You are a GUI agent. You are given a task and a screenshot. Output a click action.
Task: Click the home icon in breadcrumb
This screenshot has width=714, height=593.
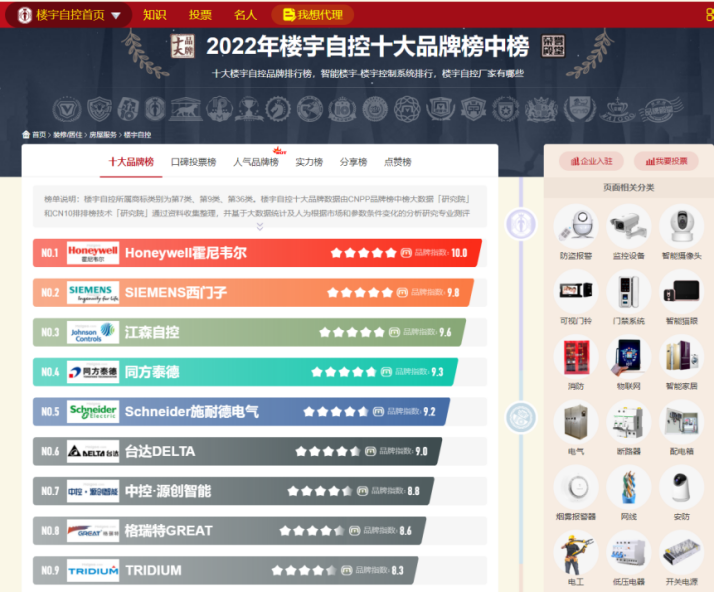coord(26,134)
